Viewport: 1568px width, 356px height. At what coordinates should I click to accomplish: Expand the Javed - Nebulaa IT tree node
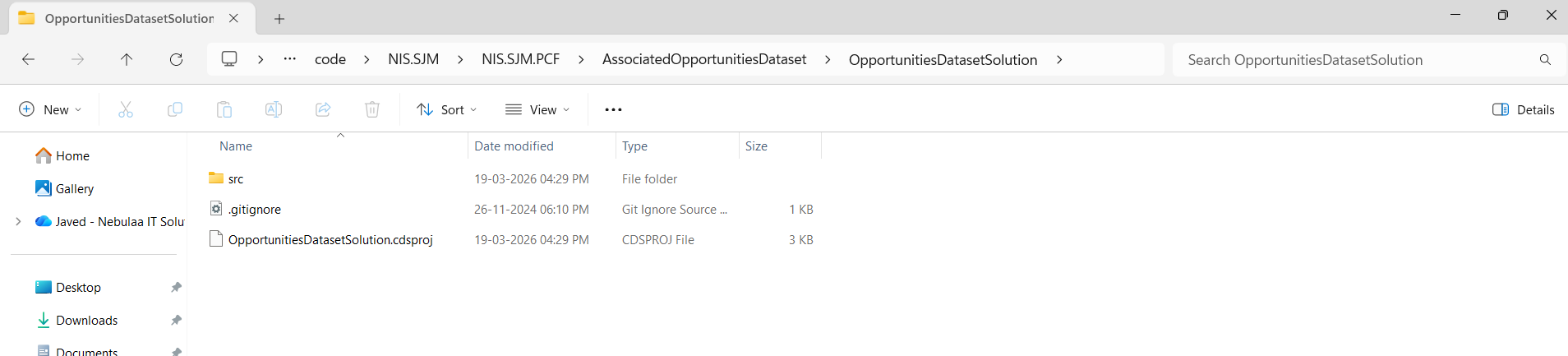[18, 221]
